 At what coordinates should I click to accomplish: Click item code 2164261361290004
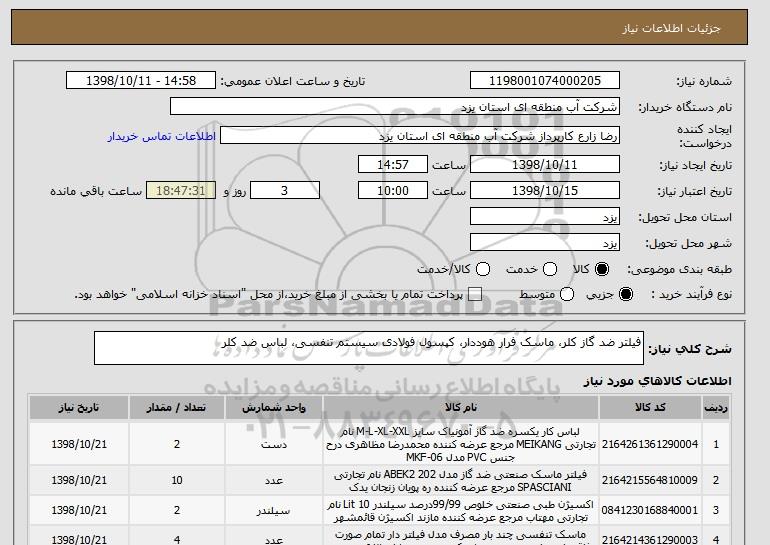click(x=650, y=444)
